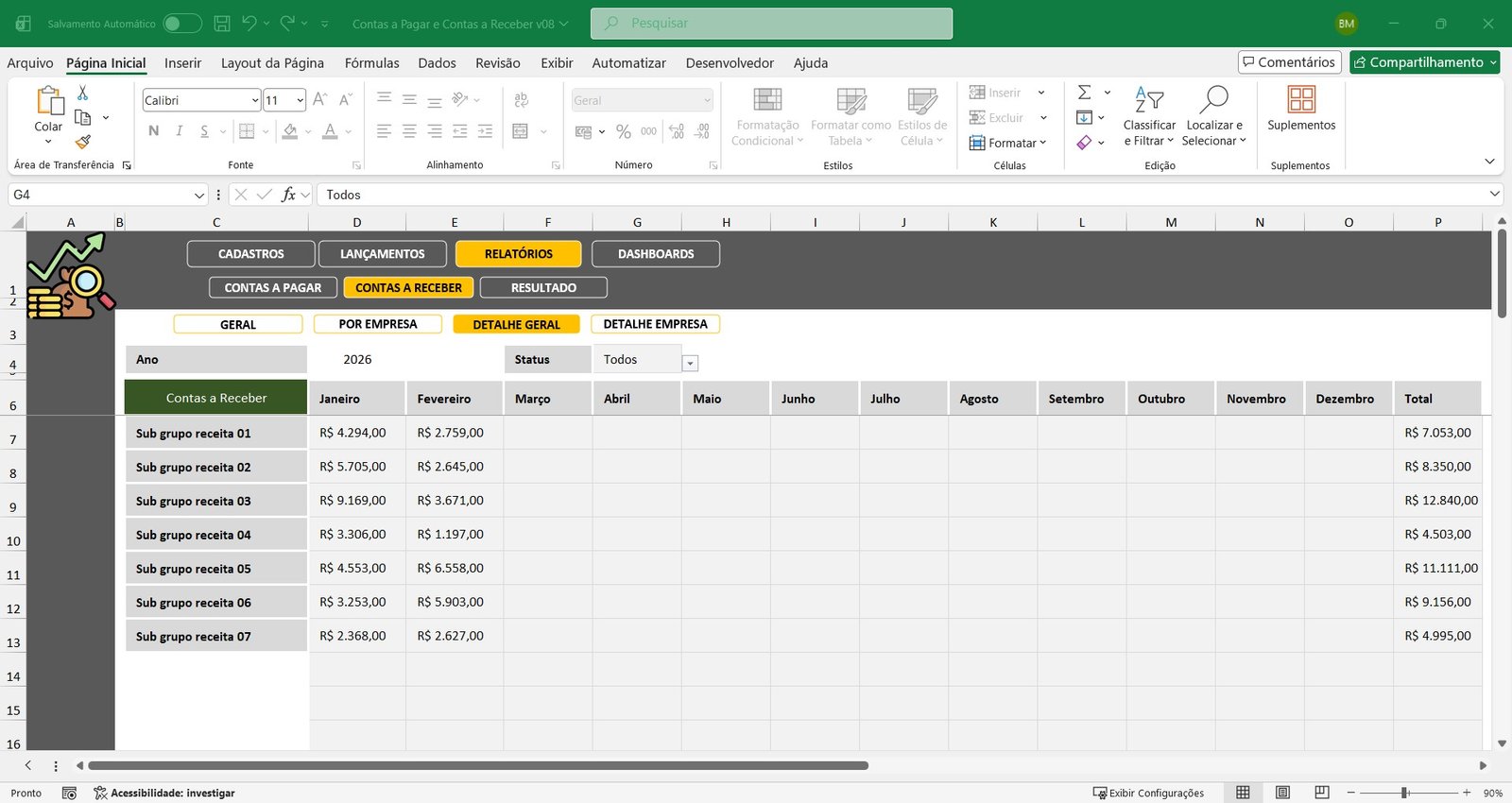This screenshot has width=1512, height=803.
Task: Switch to the Inserir ribbon tab
Action: pos(182,63)
